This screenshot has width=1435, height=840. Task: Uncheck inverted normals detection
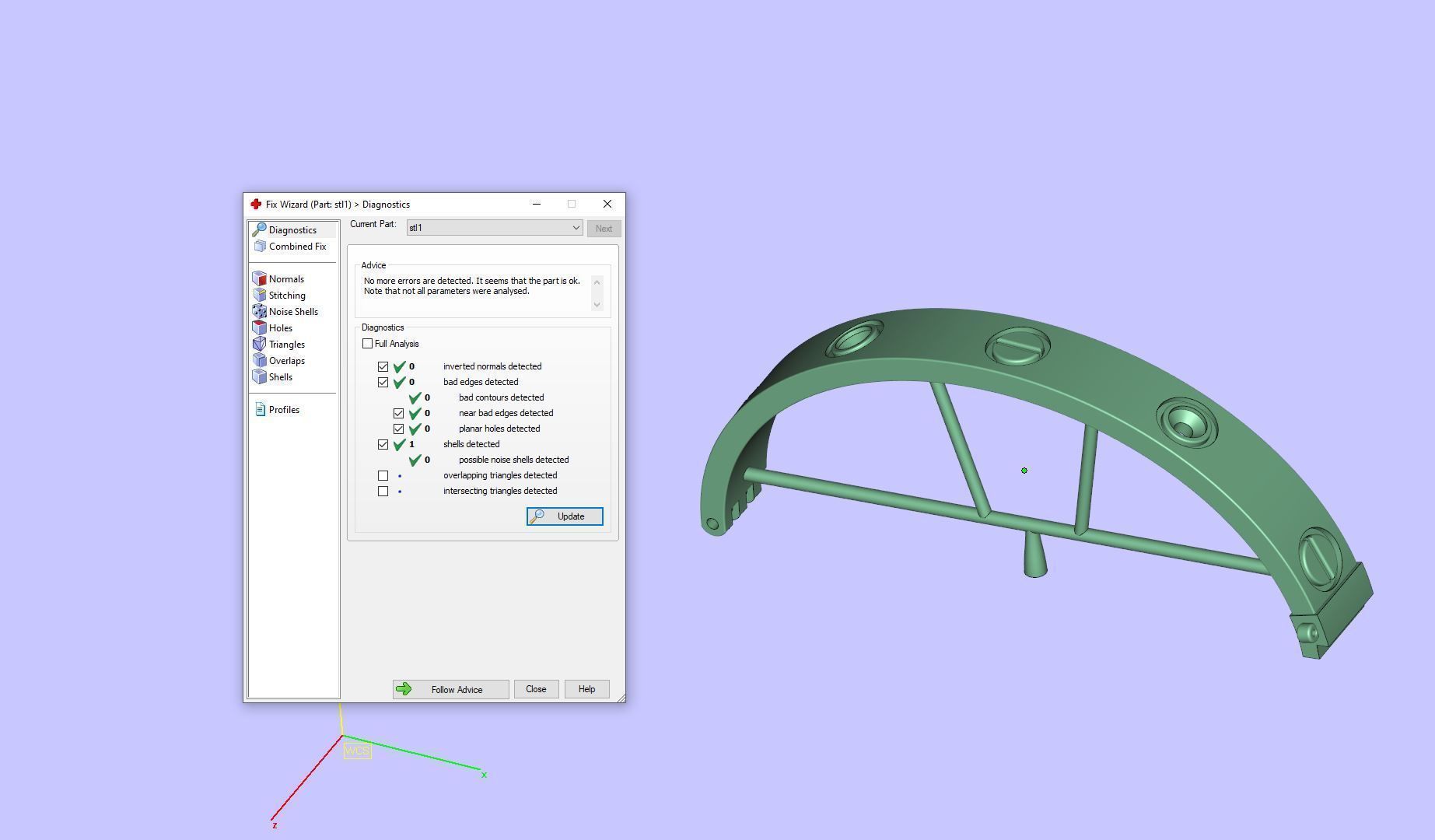(383, 366)
